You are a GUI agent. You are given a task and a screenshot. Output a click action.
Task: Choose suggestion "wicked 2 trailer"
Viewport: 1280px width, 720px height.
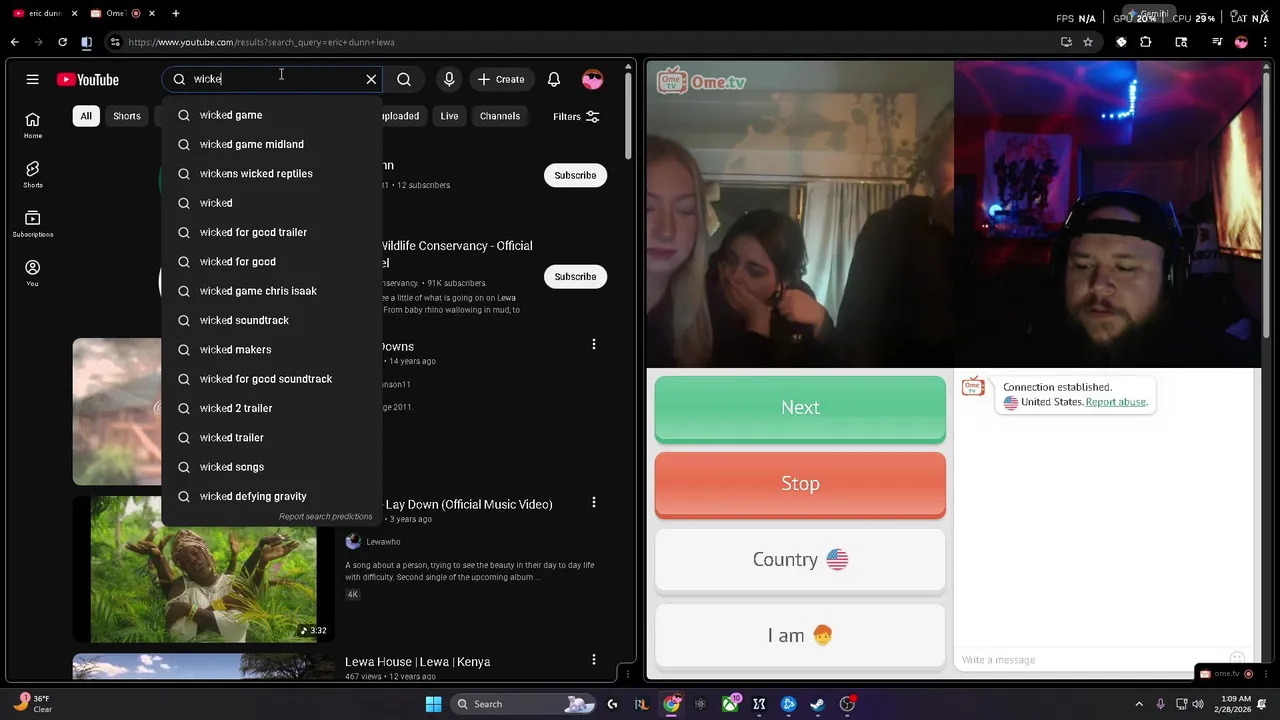pos(271,408)
